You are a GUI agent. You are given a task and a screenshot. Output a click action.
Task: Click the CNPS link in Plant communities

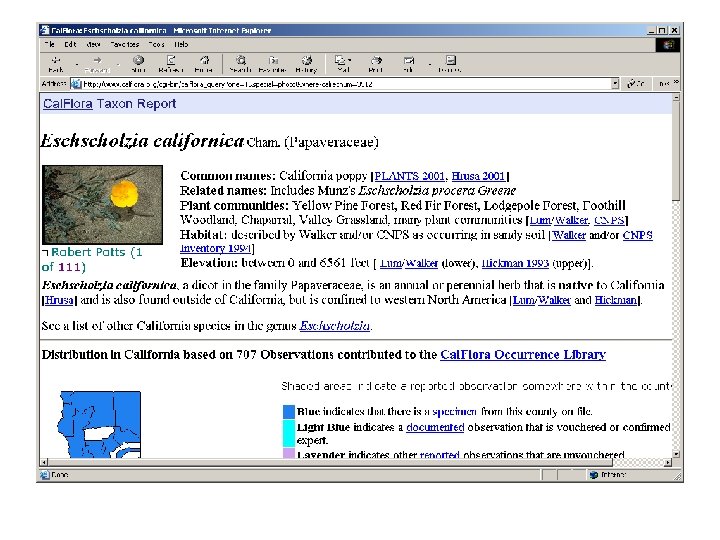pos(609,220)
